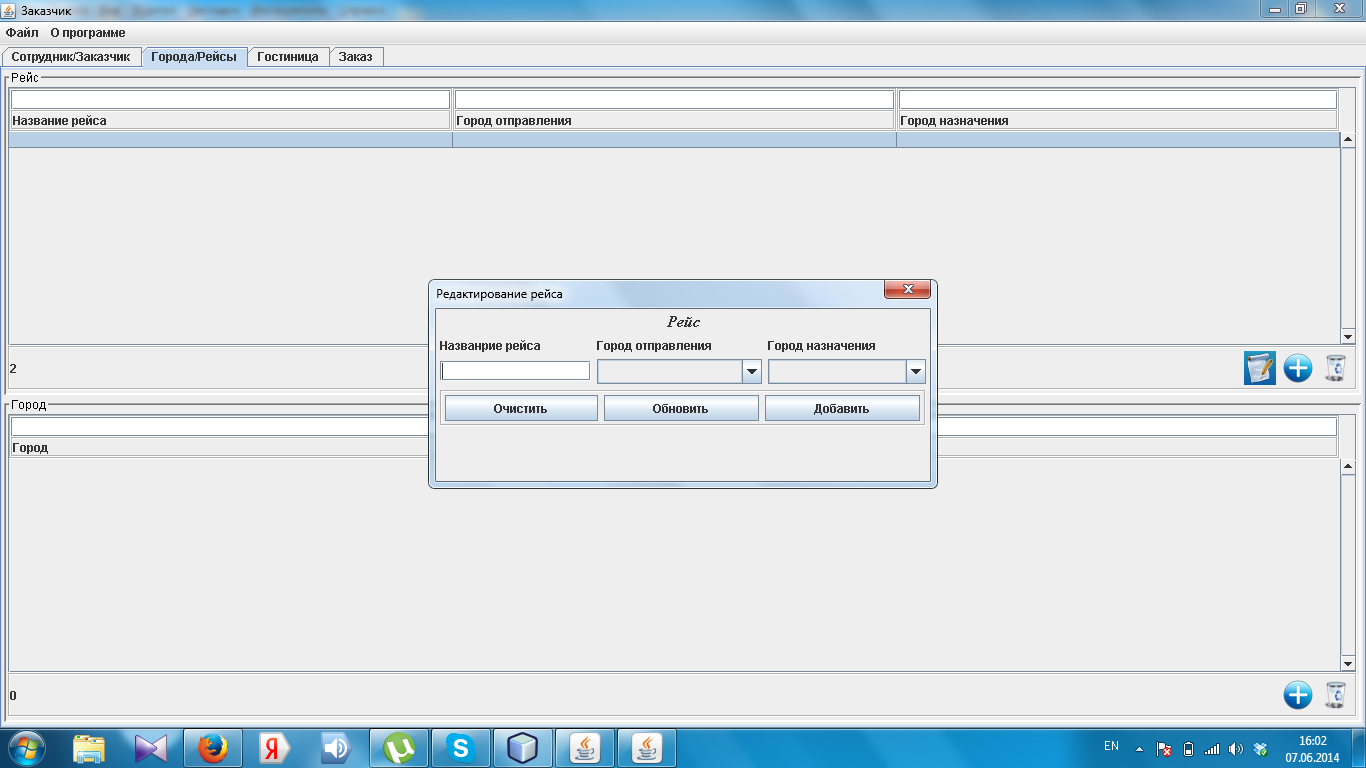Screen dimensions: 1366x768
Task: Click the trash bin icon in the Город panel
Action: pos(1335,695)
